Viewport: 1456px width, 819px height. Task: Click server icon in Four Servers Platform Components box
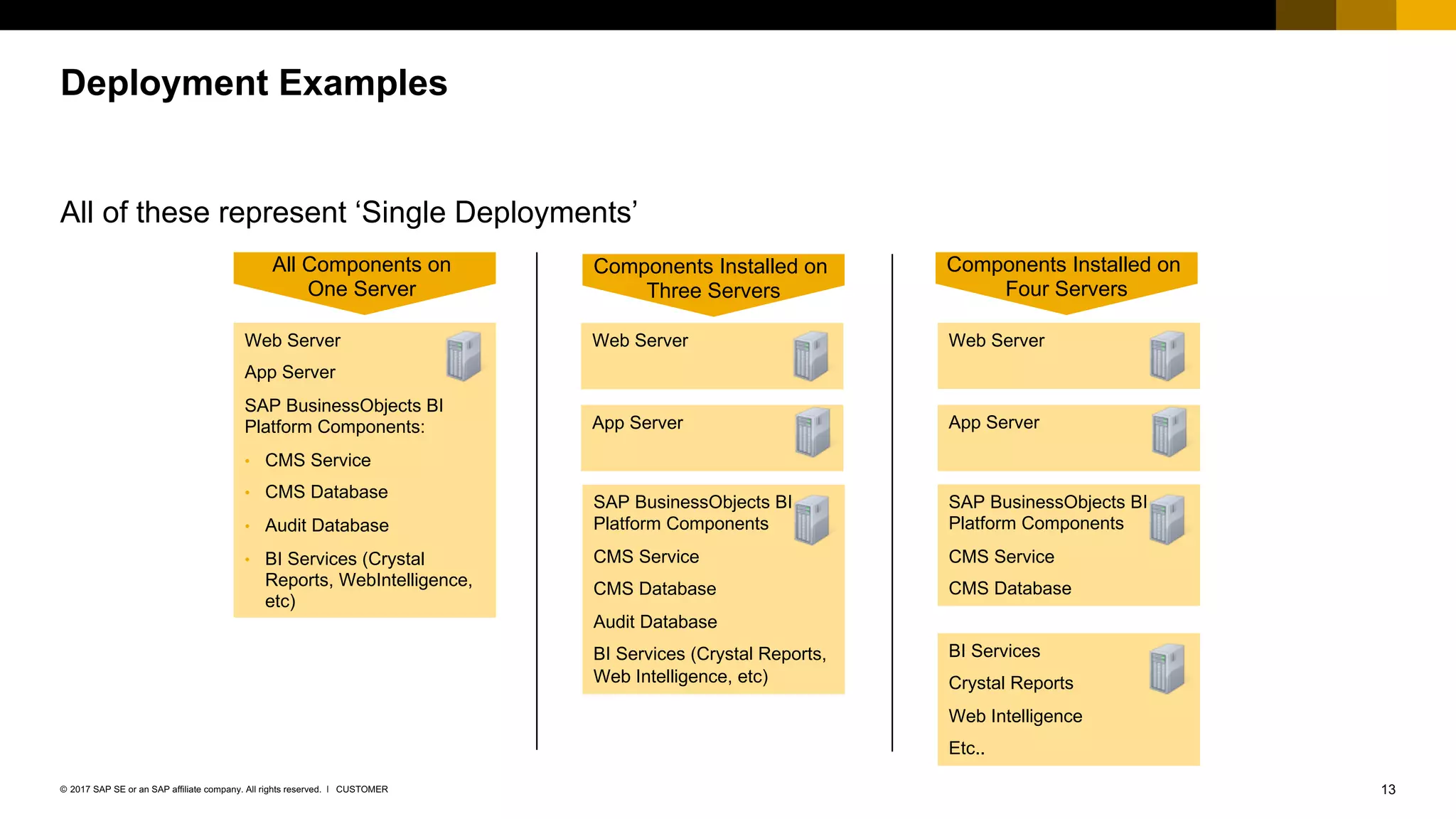point(1167,520)
